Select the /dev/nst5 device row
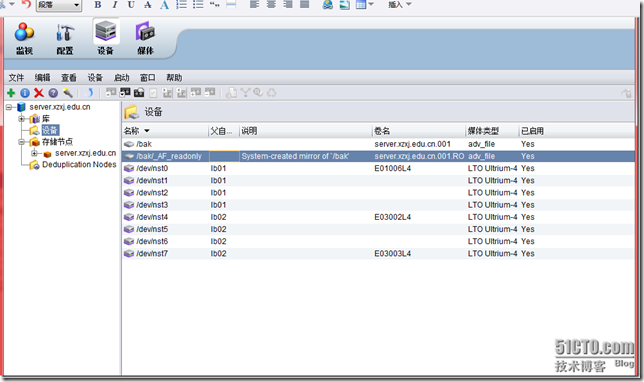This screenshot has width=644, height=382. (x=378, y=229)
